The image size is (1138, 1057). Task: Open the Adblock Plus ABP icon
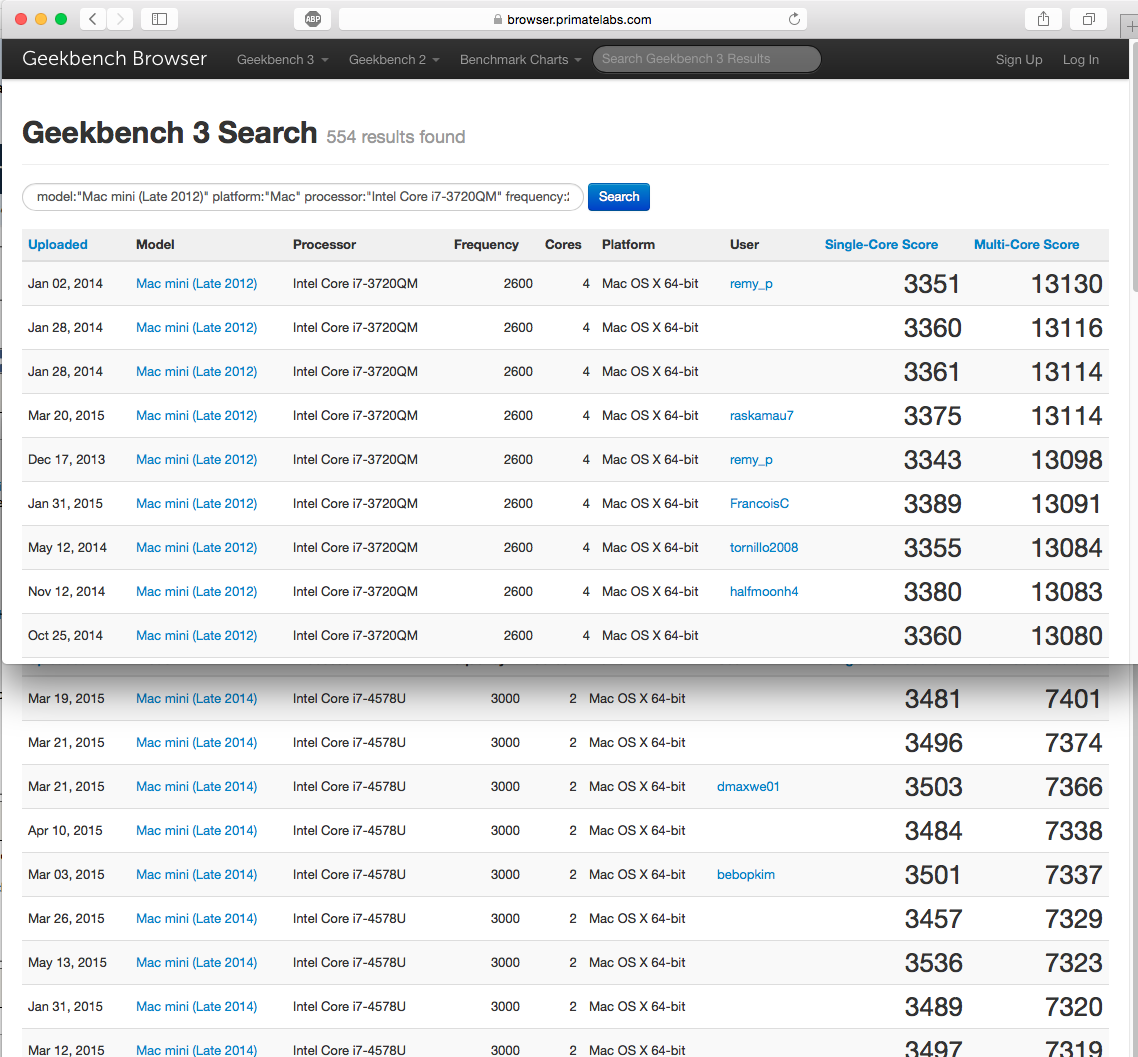click(313, 19)
